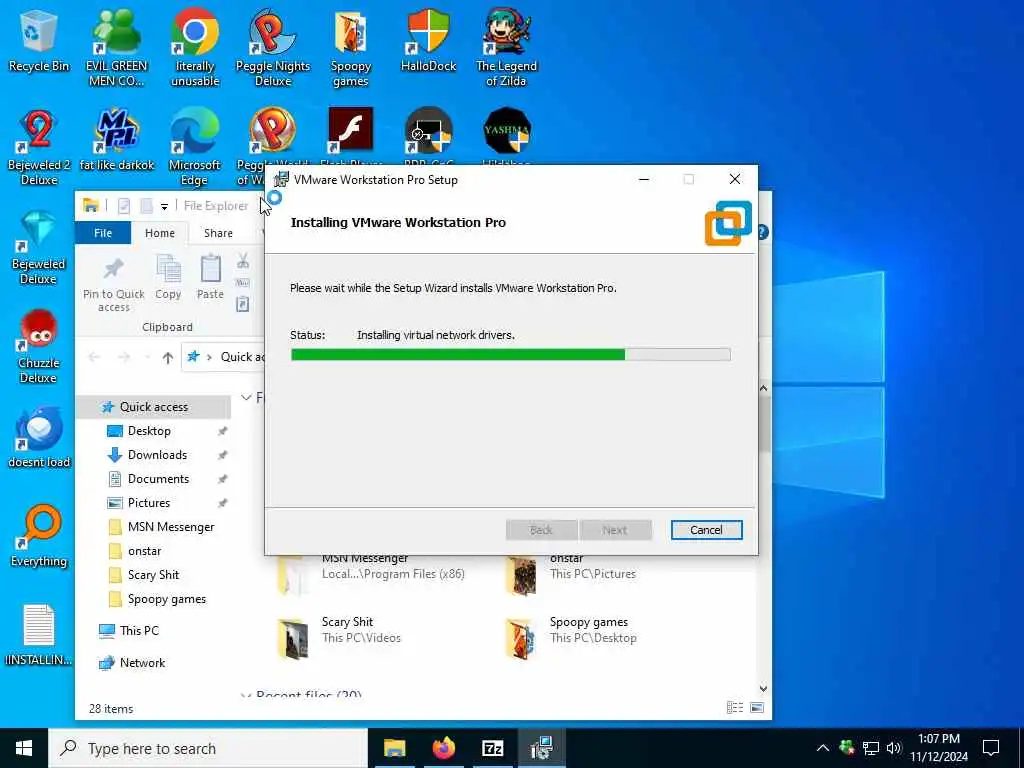Open the Windows Start menu

coord(24,748)
